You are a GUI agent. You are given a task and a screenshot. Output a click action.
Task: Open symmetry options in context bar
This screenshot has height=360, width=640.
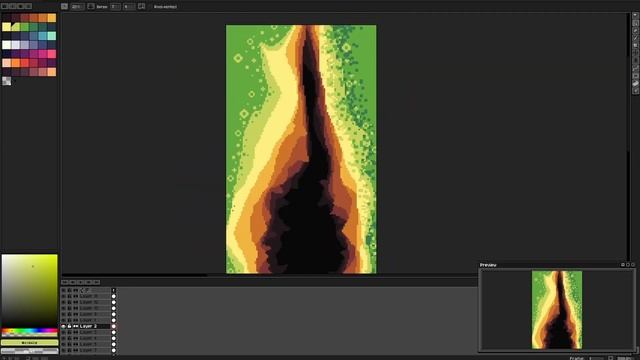[141, 7]
